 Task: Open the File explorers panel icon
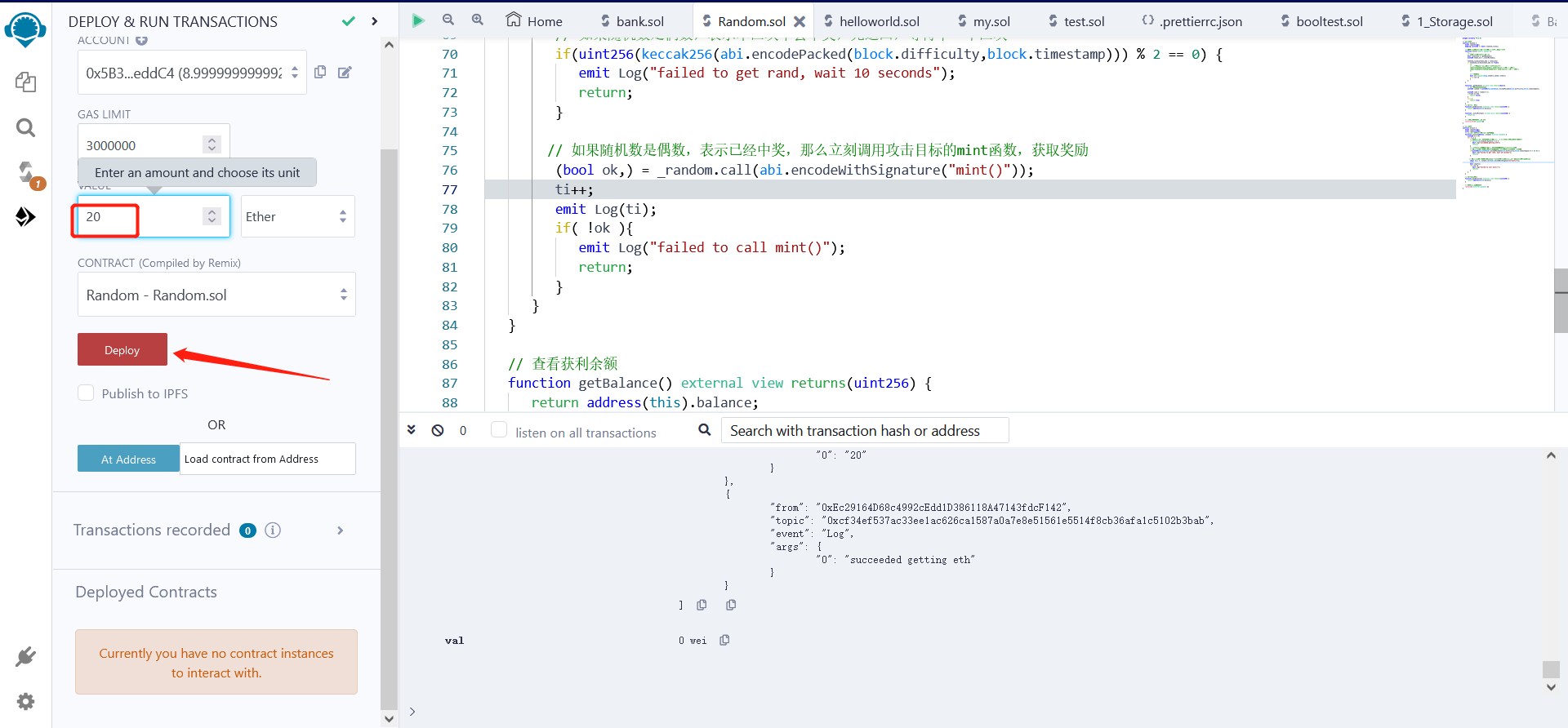click(x=25, y=82)
